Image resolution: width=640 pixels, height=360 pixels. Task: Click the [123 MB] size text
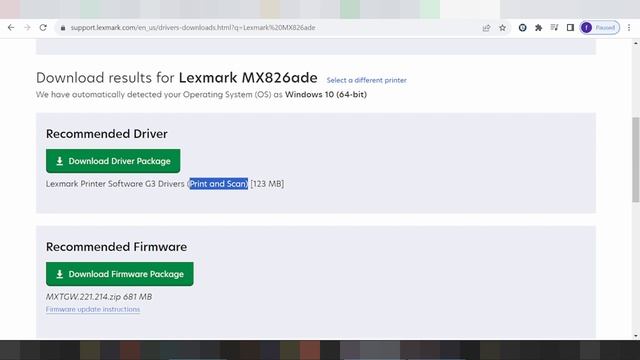coord(267,184)
